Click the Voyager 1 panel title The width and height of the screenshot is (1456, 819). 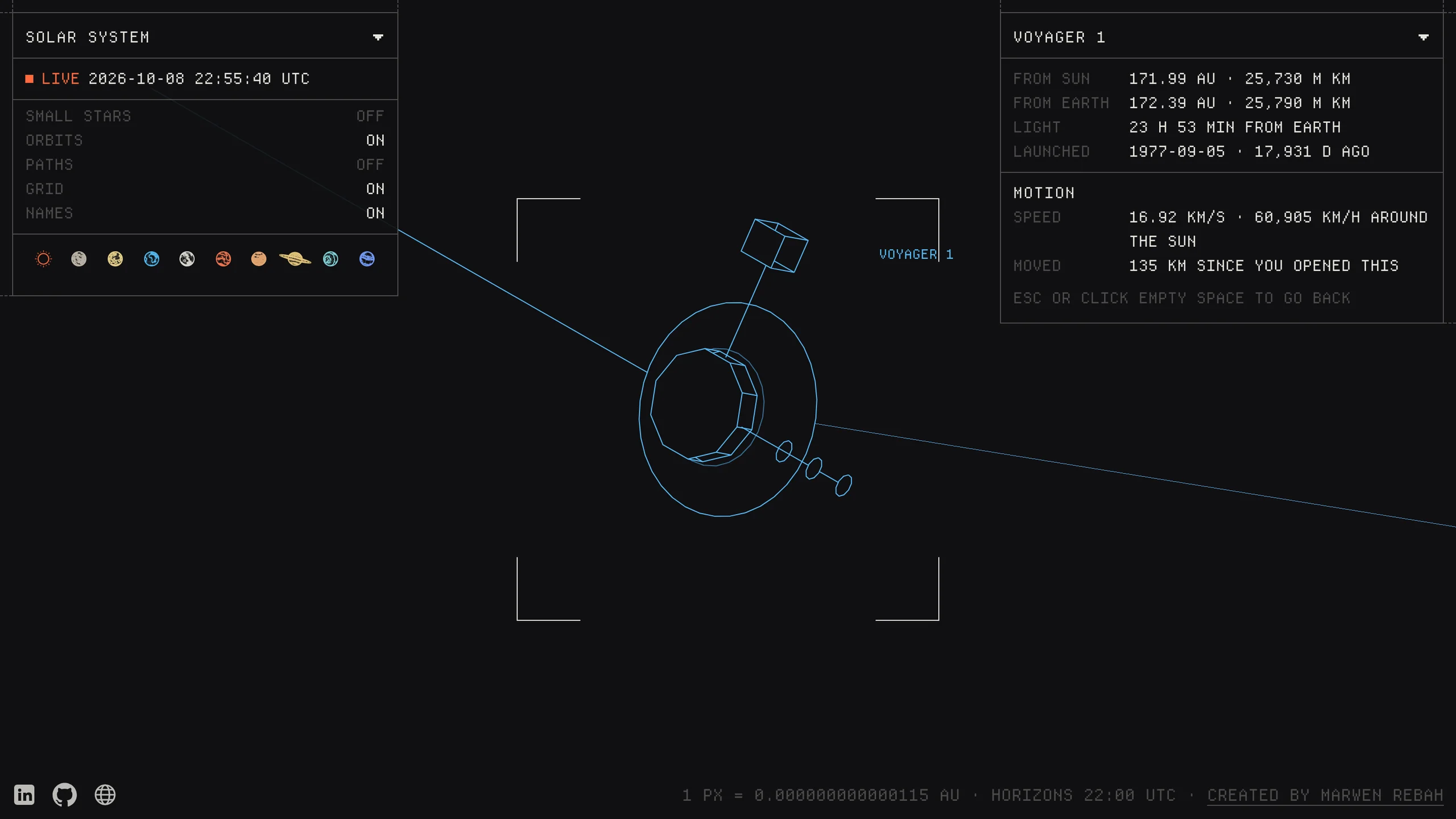(x=1059, y=38)
